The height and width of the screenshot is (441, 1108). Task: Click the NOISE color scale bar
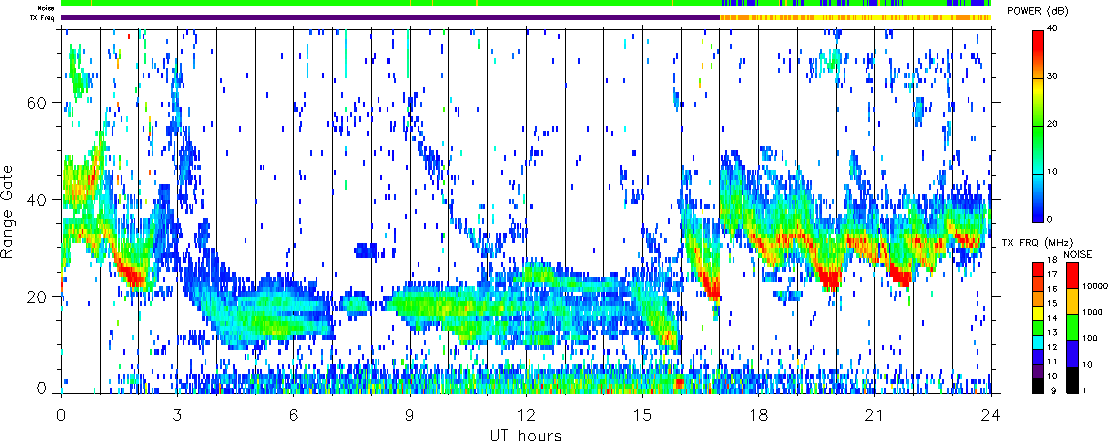pyautogui.click(x=1072, y=327)
